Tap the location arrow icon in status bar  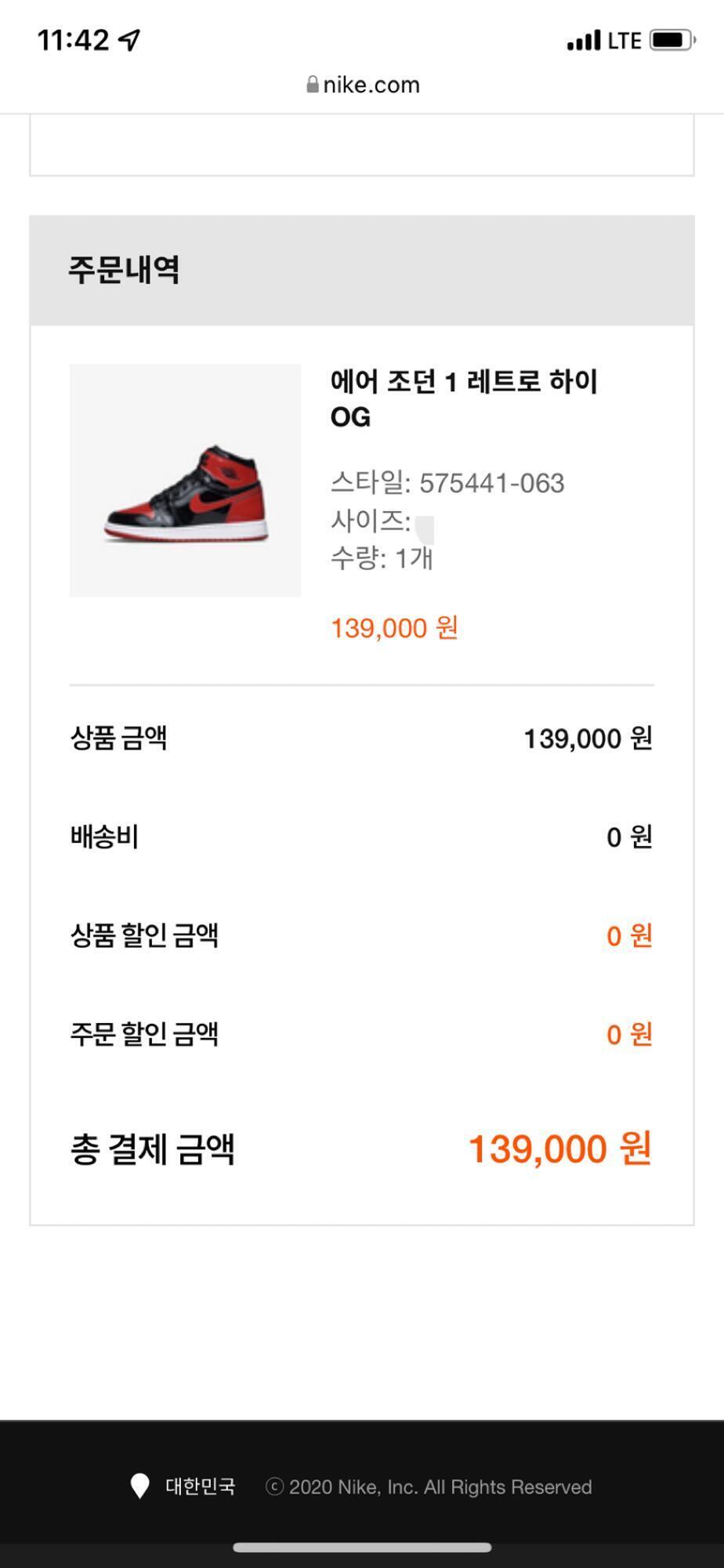(x=129, y=39)
